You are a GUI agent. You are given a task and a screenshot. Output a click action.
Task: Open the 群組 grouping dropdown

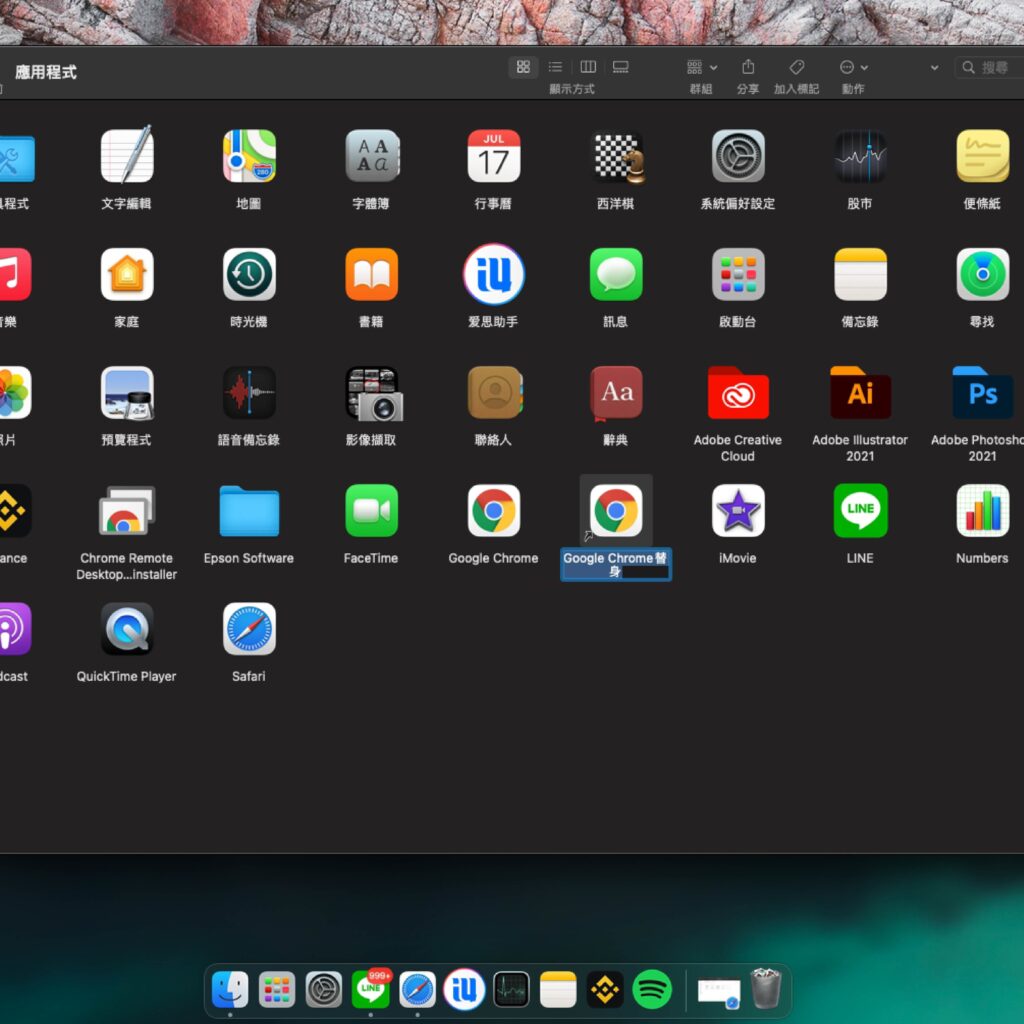[x=701, y=67]
